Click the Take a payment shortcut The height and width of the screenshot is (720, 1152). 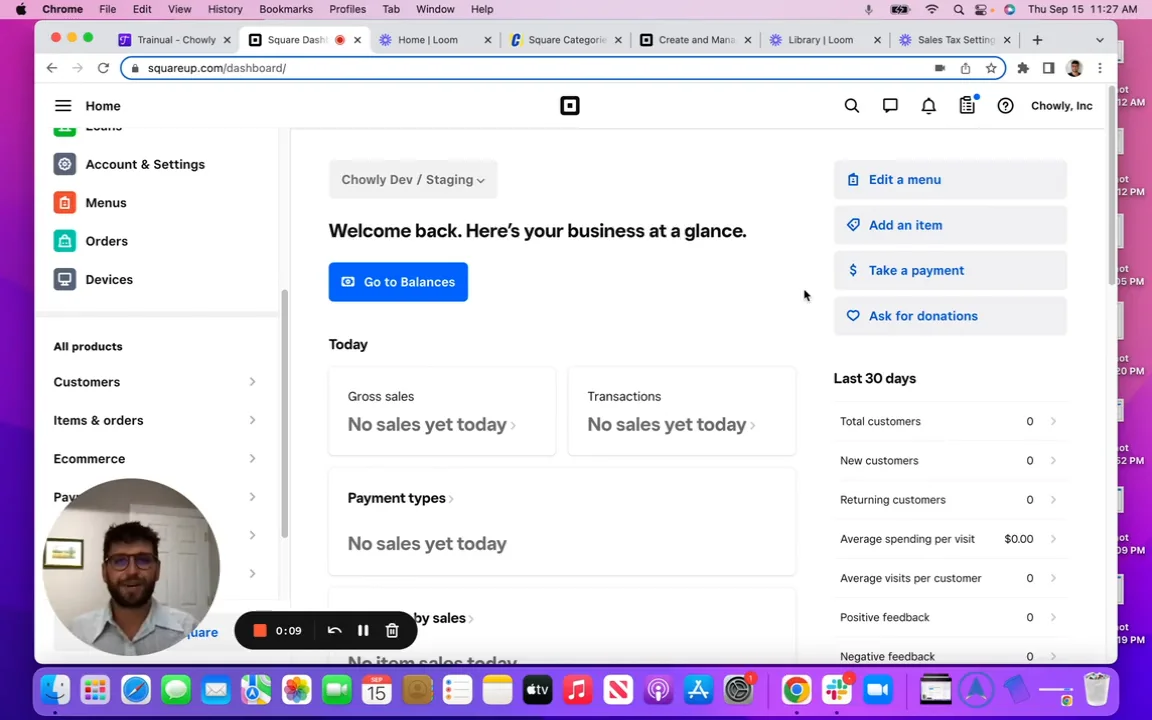950,270
